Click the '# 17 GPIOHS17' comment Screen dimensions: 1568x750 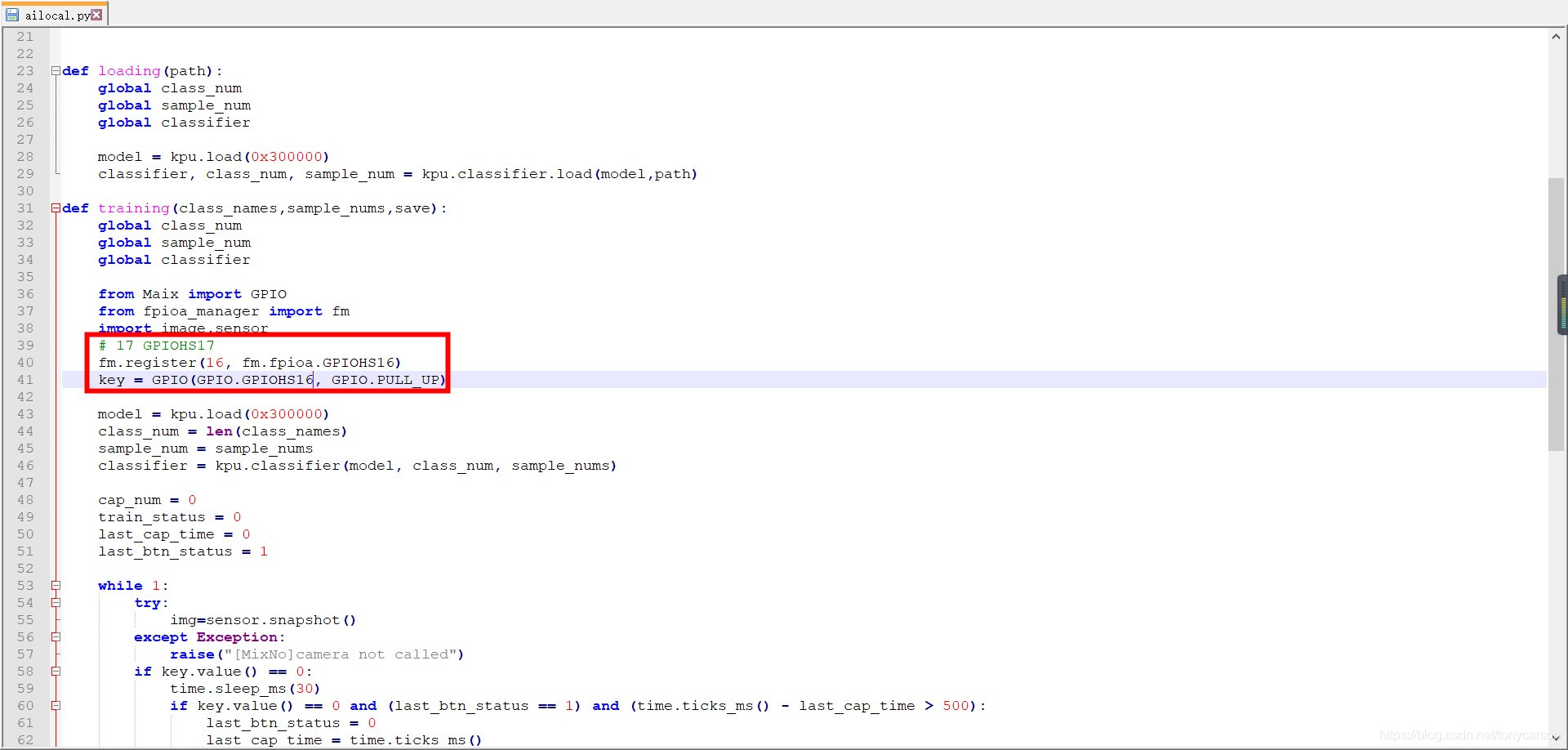[156, 346]
